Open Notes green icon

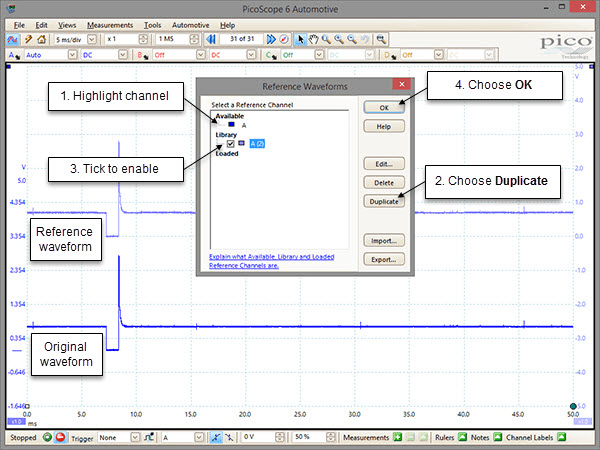point(497,437)
